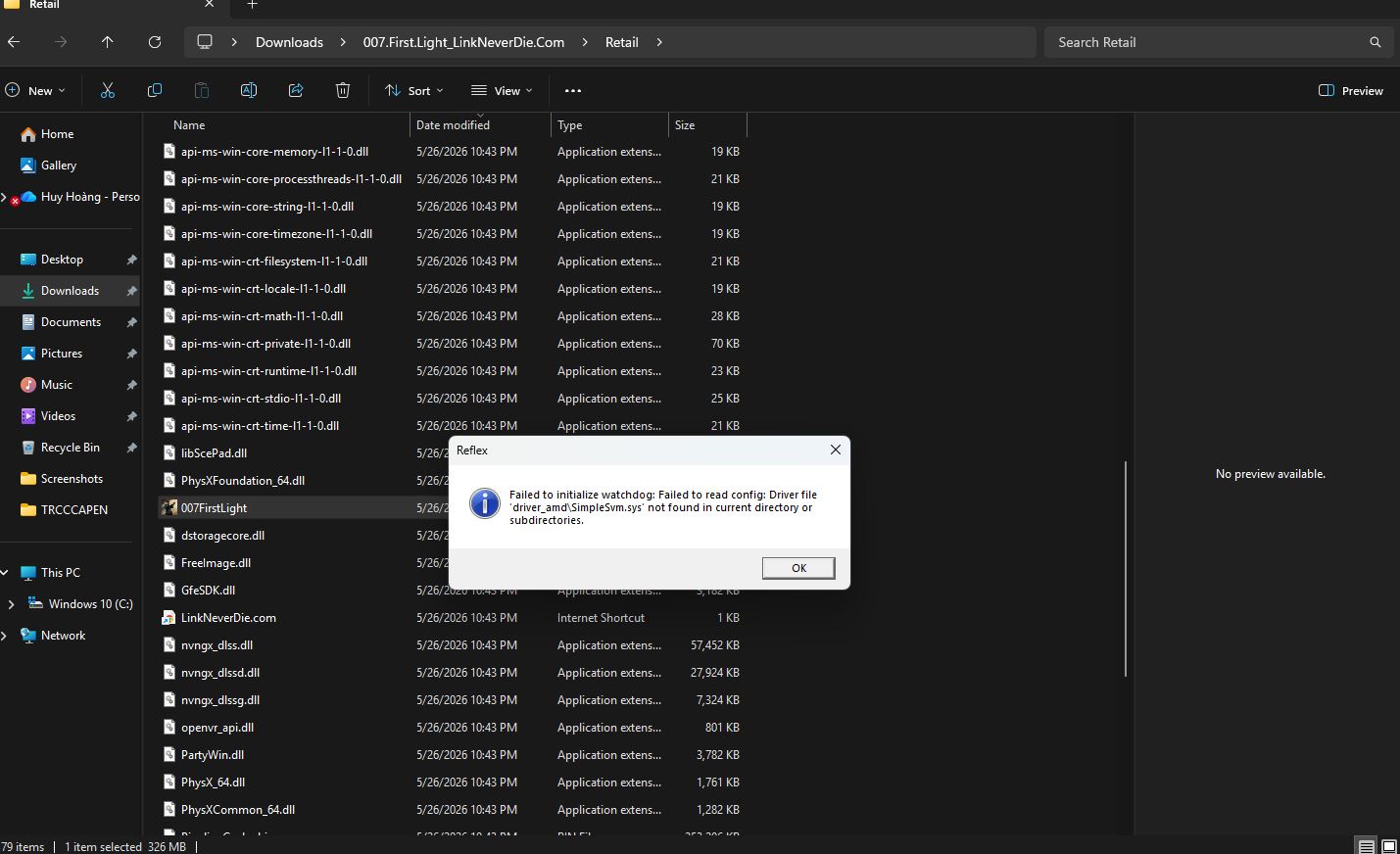
Task: Open the View dropdown
Action: click(x=502, y=90)
